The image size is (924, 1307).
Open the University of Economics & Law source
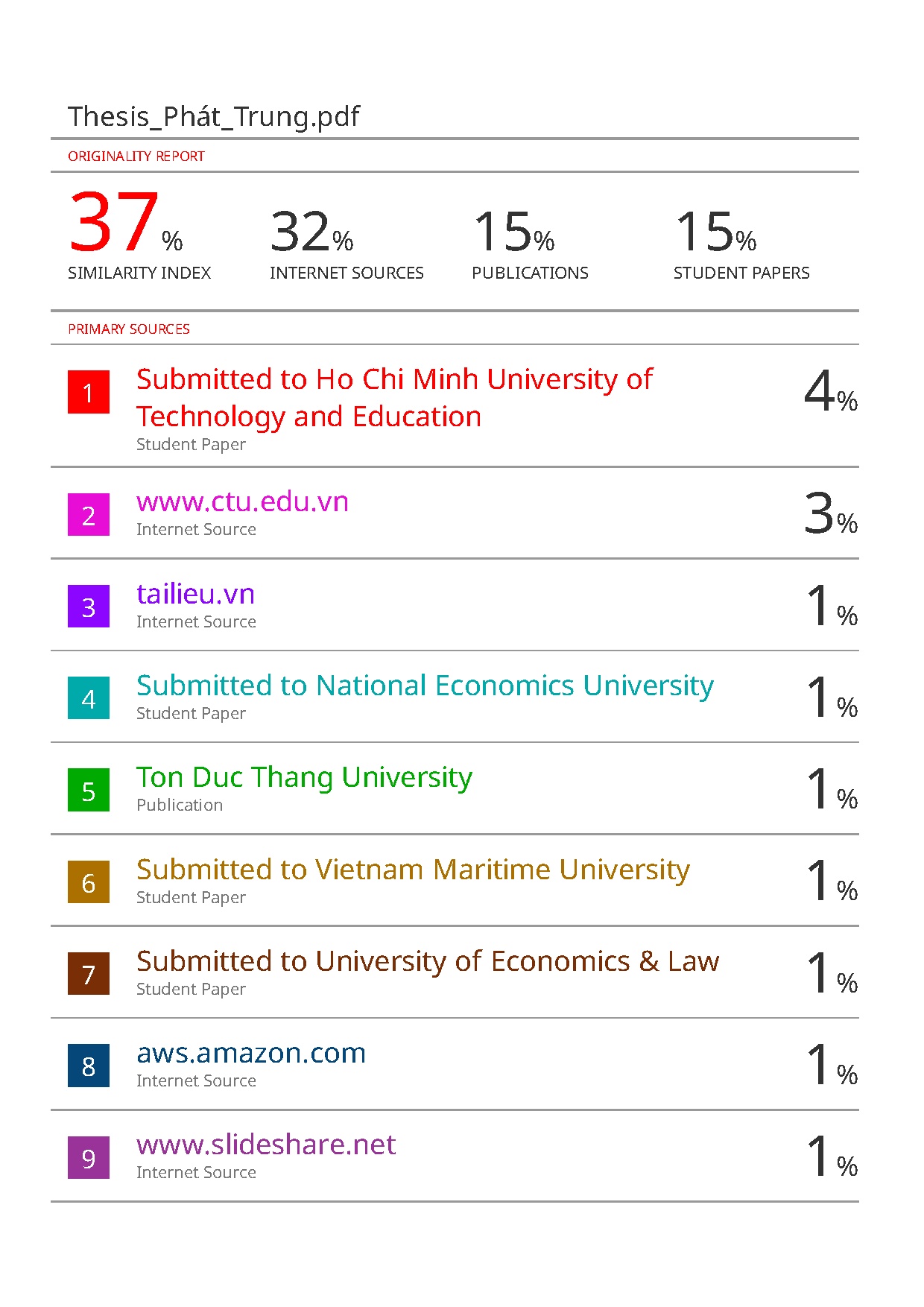[x=428, y=961]
